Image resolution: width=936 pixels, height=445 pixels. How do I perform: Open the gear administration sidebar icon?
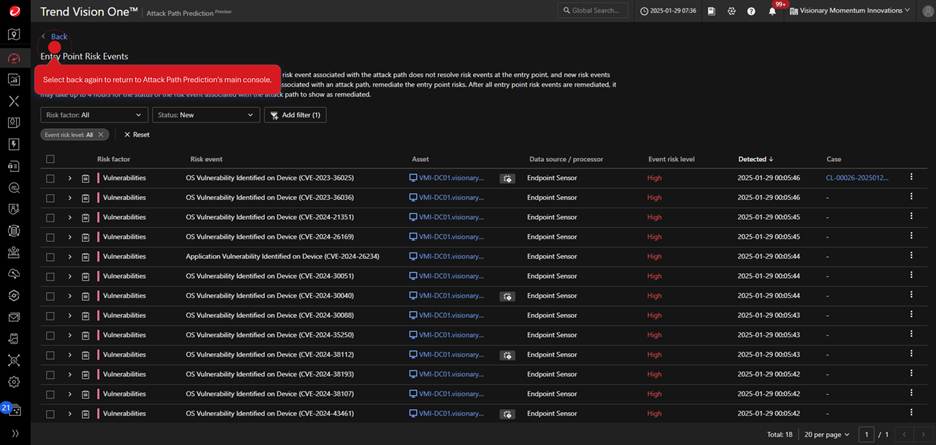click(x=14, y=382)
